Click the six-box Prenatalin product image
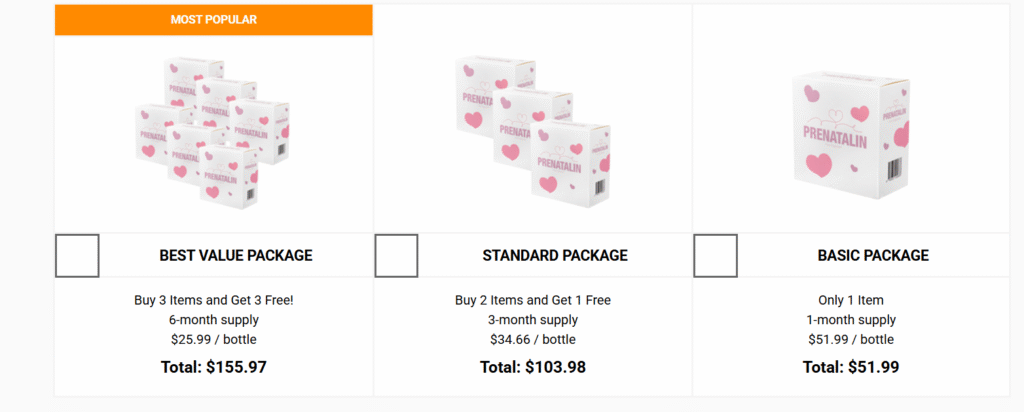The height and width of the screenshot is (412, 1024). [213, 131]
